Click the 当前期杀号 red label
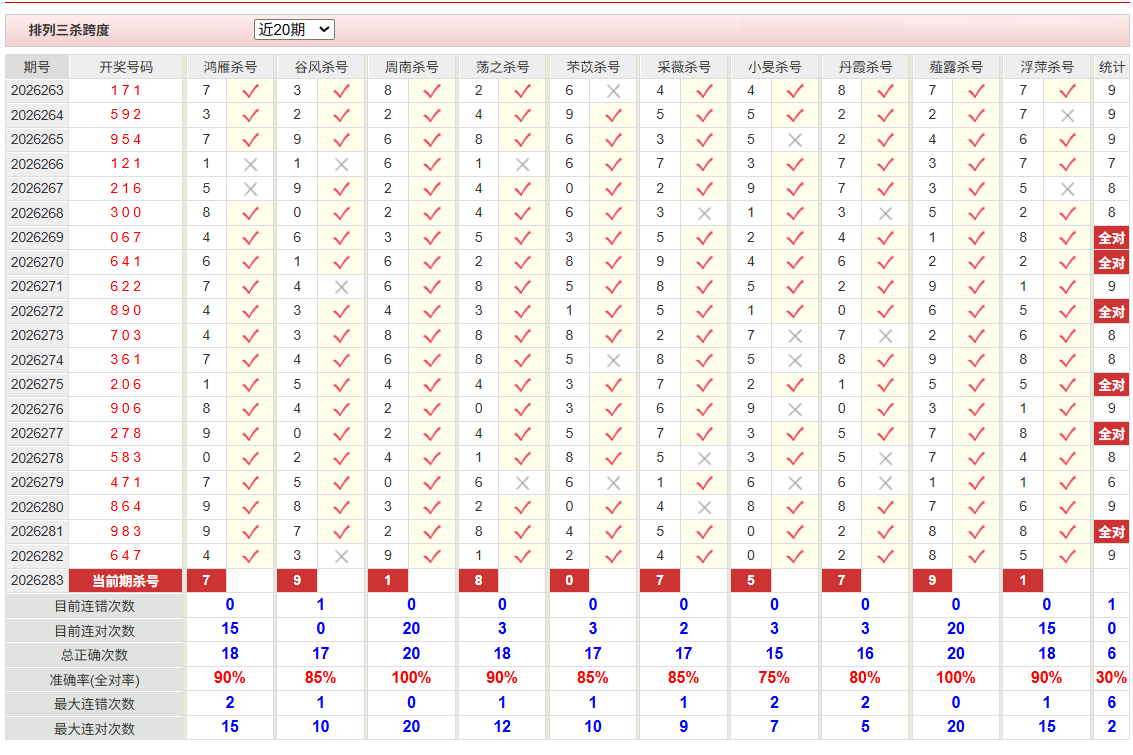This screenshot has width=1133, height=755. click(126, 581)
